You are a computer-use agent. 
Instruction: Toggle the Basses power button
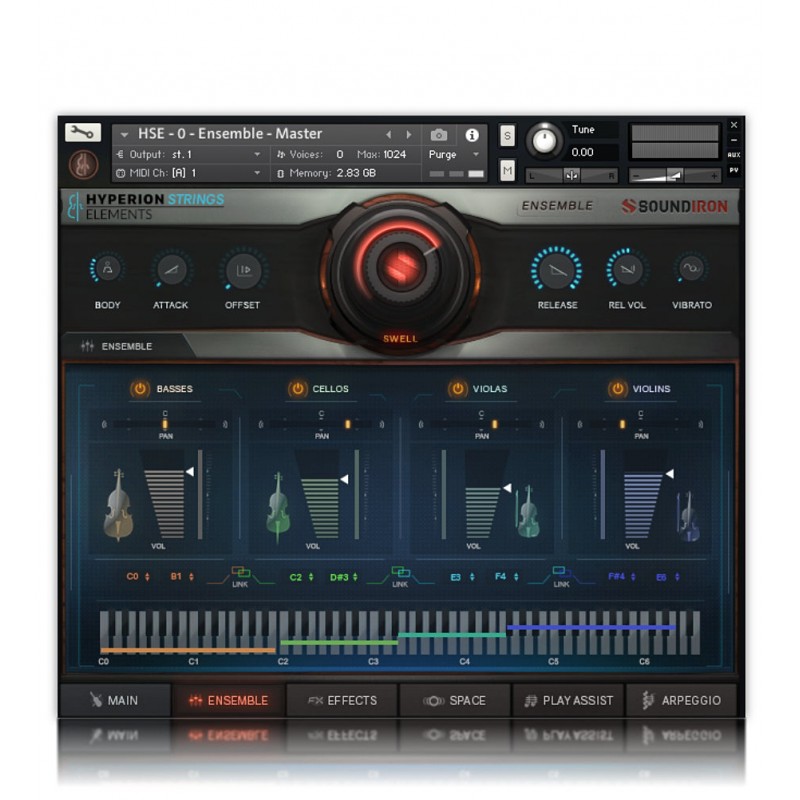[x=138, y=388]
